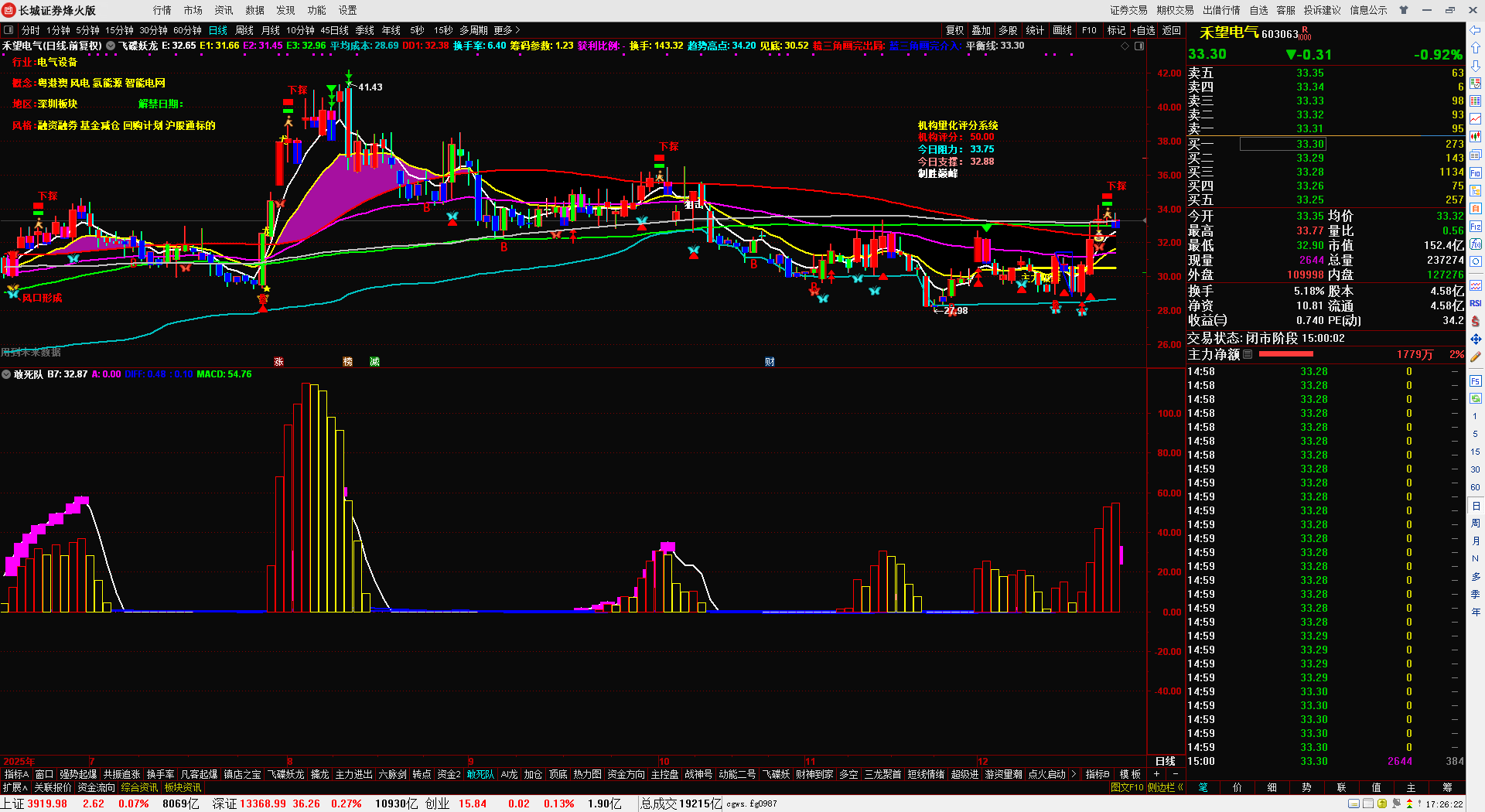Expand the 更多 period options
This screenshot has width=1485, height=812.
click(507, 30)
